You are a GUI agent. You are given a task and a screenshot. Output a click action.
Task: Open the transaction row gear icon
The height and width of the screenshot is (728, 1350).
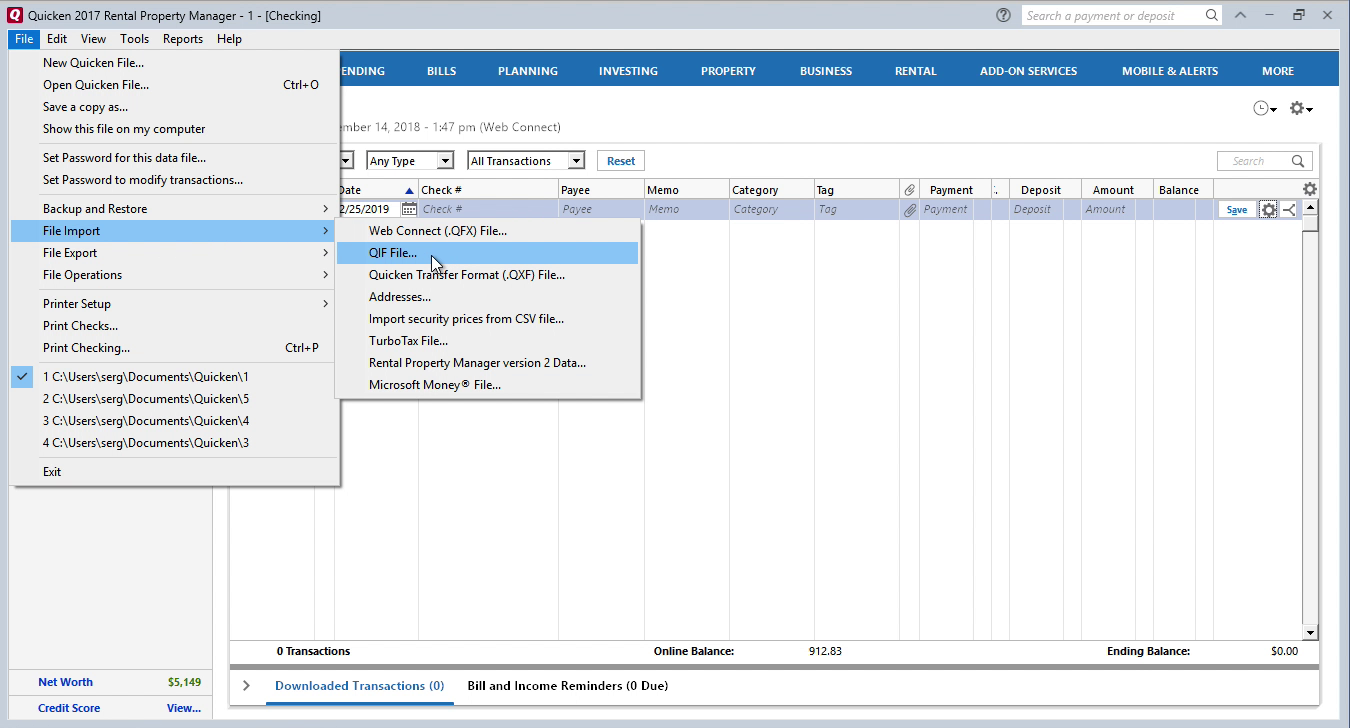(x=1268, y=209)
